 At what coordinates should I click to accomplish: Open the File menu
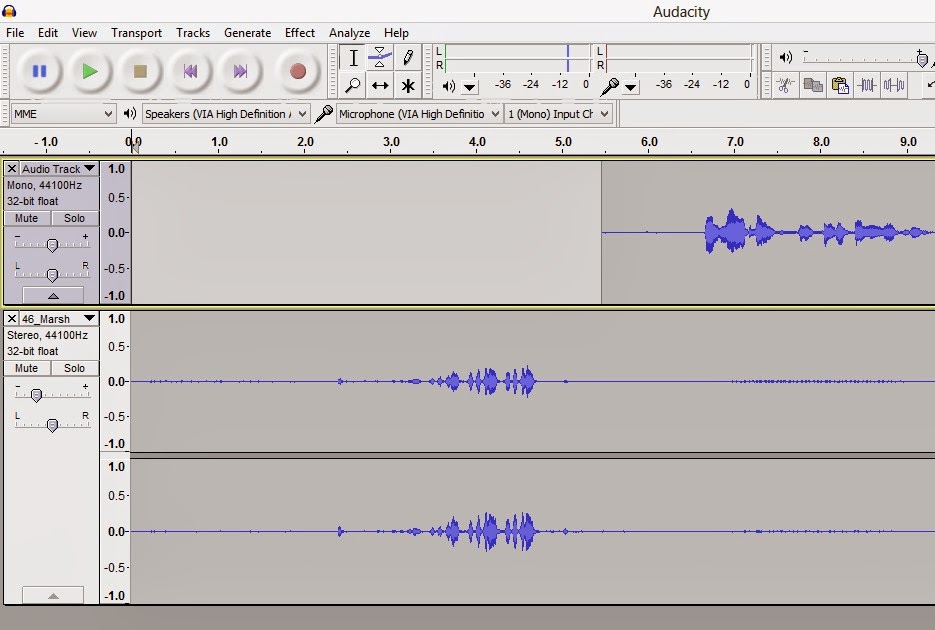(15, 33)
